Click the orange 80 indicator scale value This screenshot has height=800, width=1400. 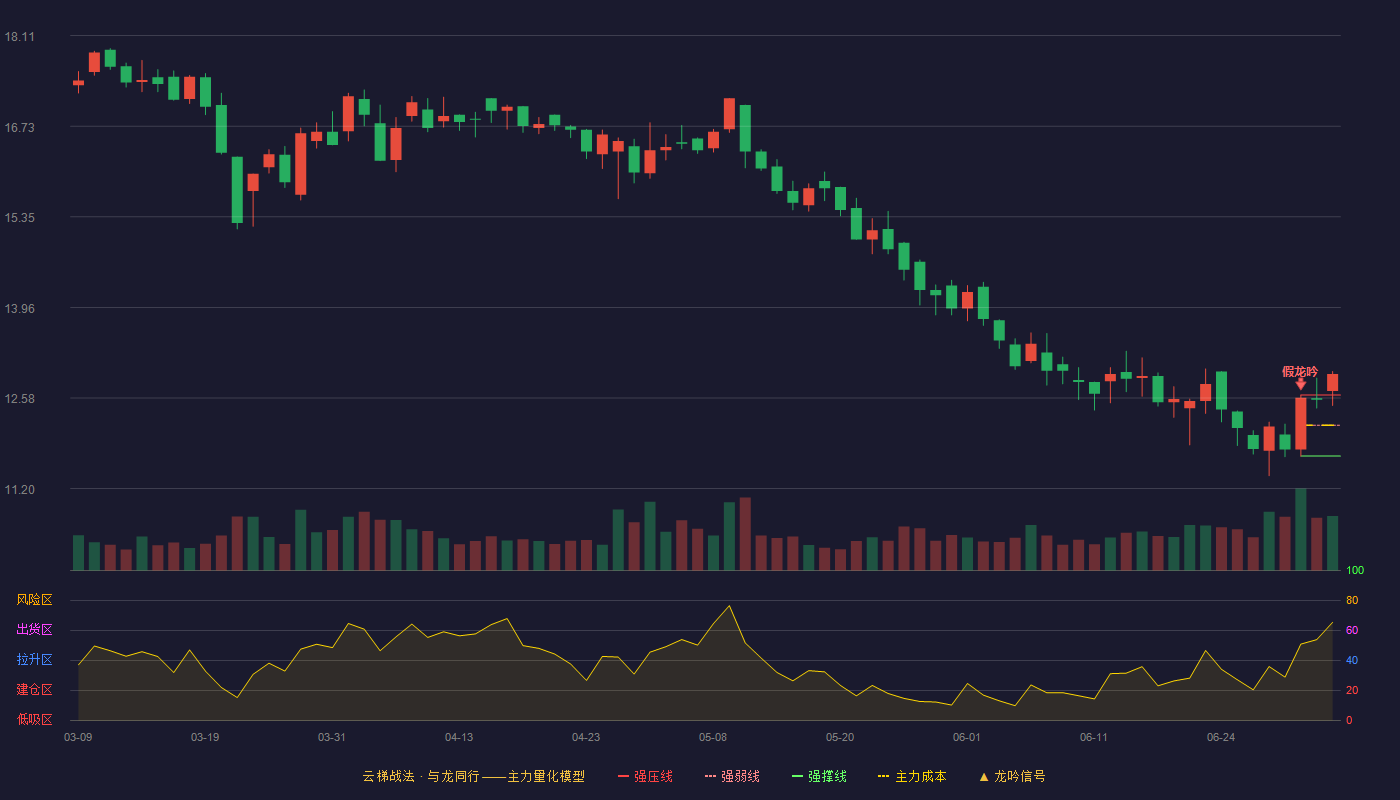[1352, 600]
